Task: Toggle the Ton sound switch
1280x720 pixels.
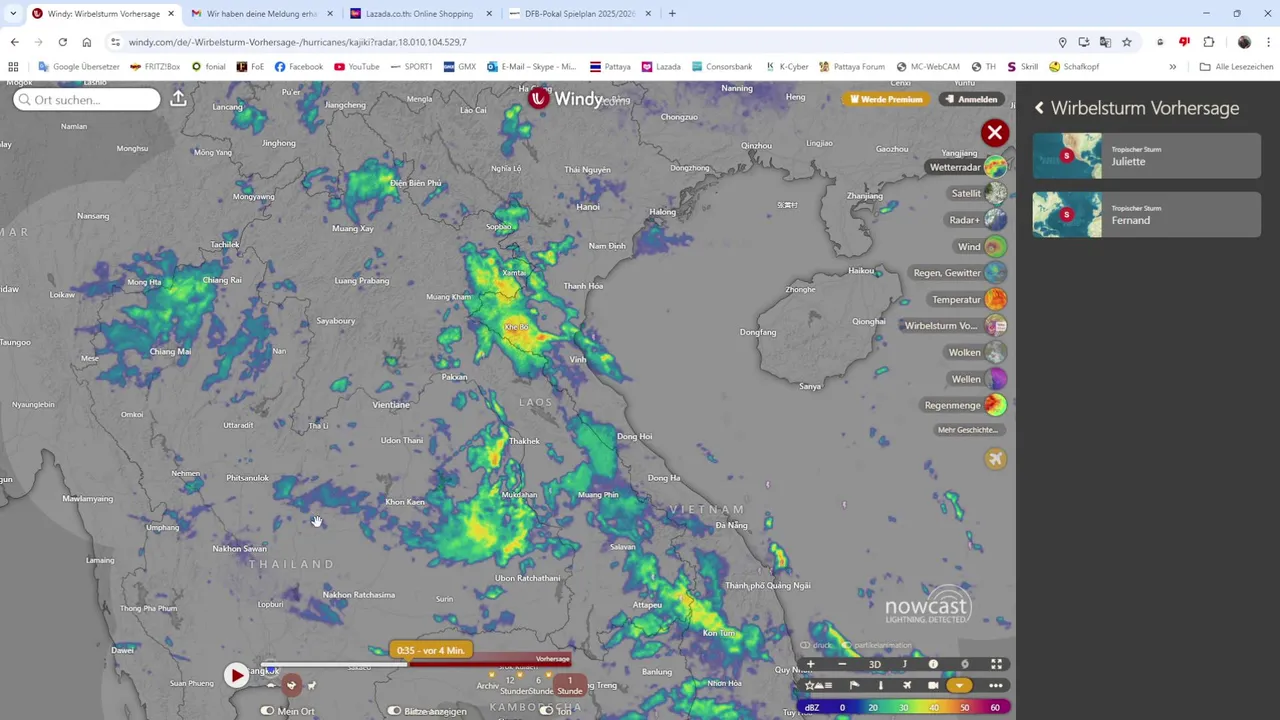Action: [546, 711]
